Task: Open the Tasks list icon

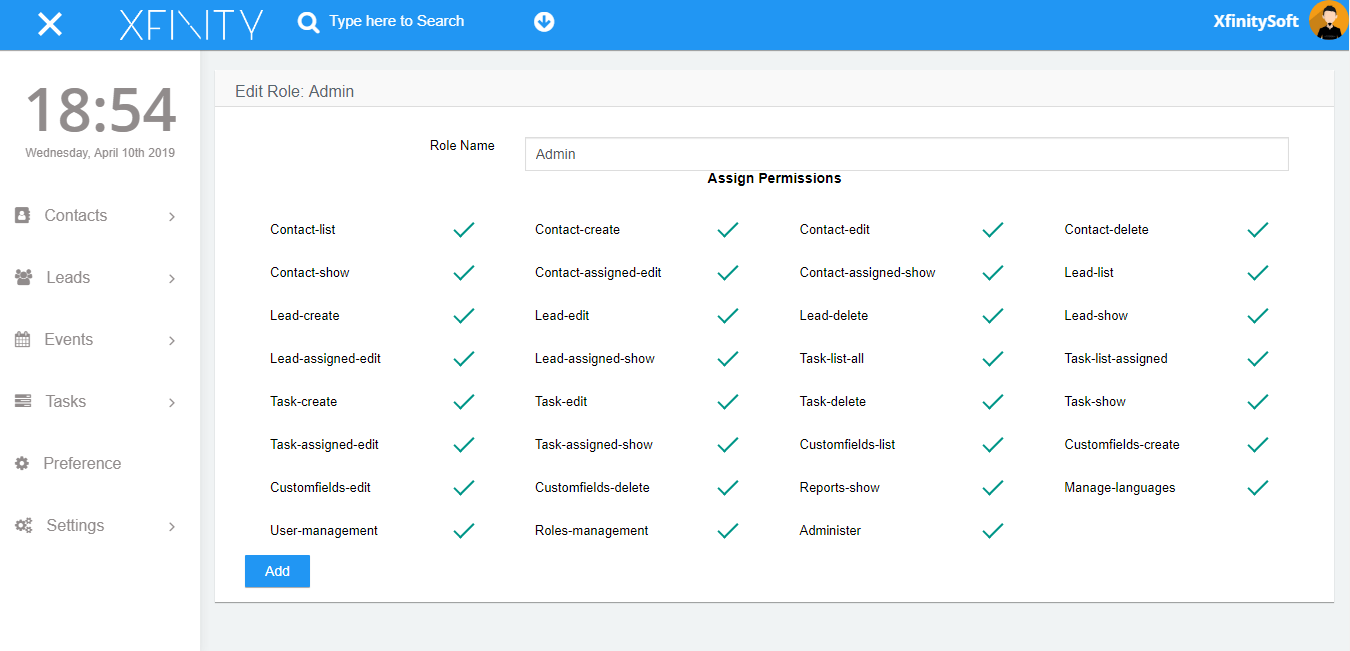Action: [21, 401]
